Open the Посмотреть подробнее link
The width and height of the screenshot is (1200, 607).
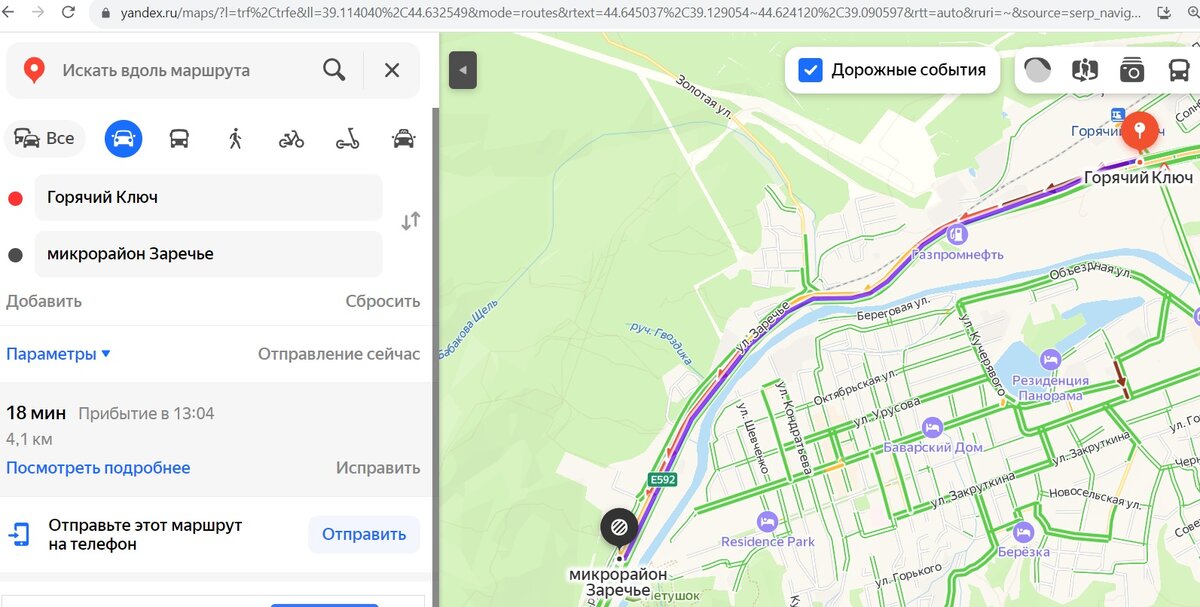pos(98,468)
